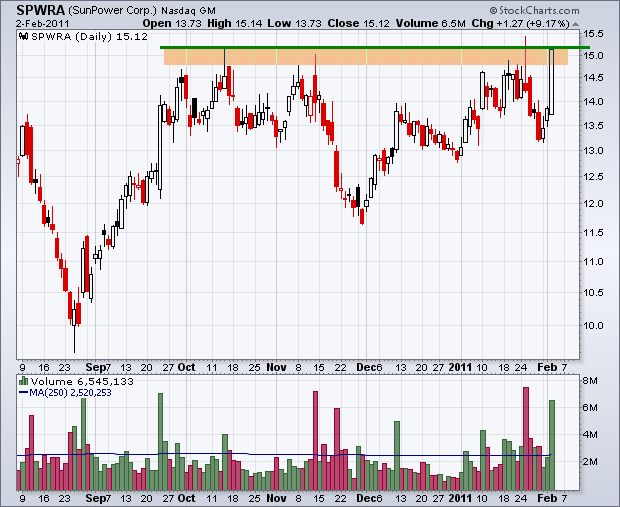This screenshot has height=507, width=620.
Task: Click the date 2-Feb-2011
Action: pyautogui.click(x=43, y=23)
